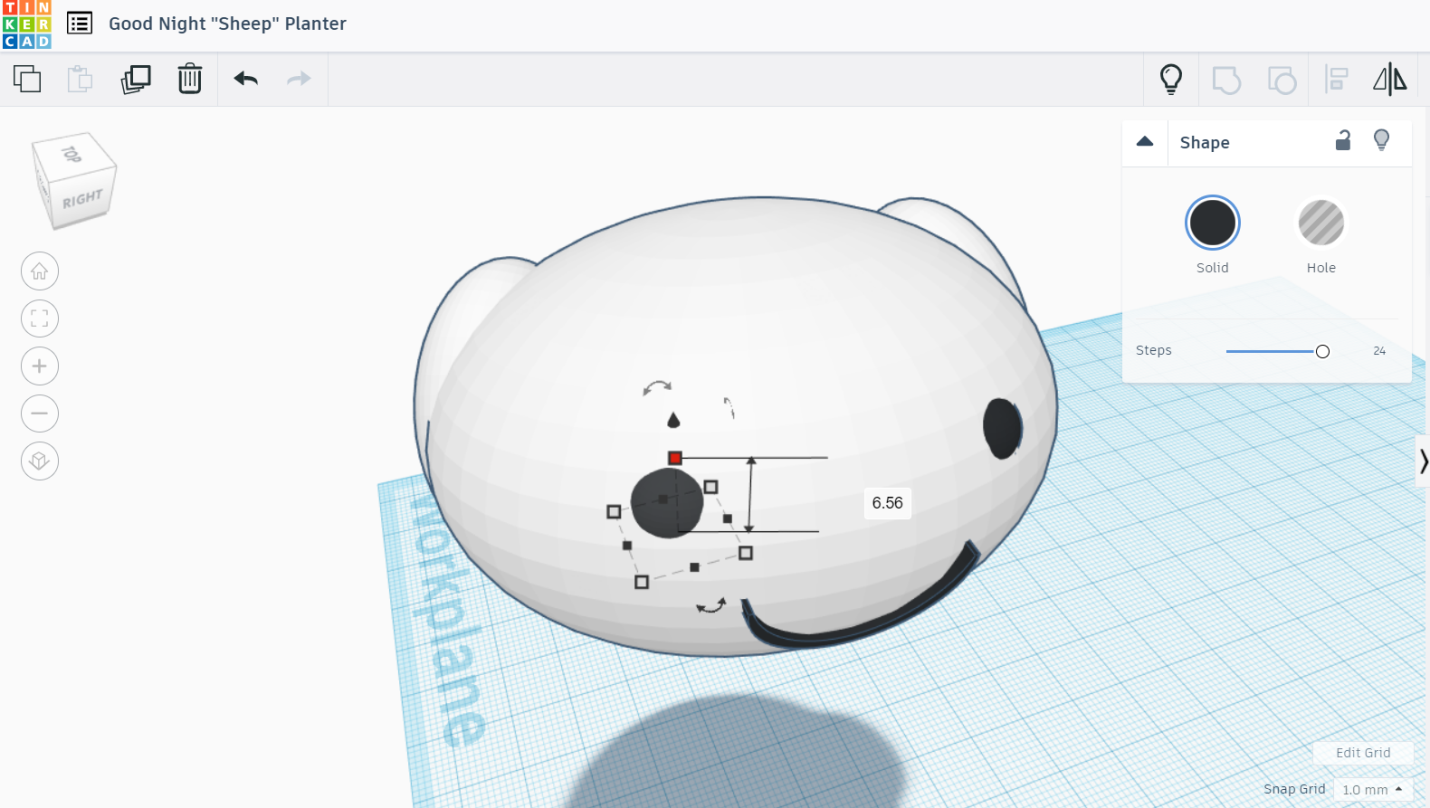
Task: Toggle the shape lock icon
Action: coord(1343,141)
